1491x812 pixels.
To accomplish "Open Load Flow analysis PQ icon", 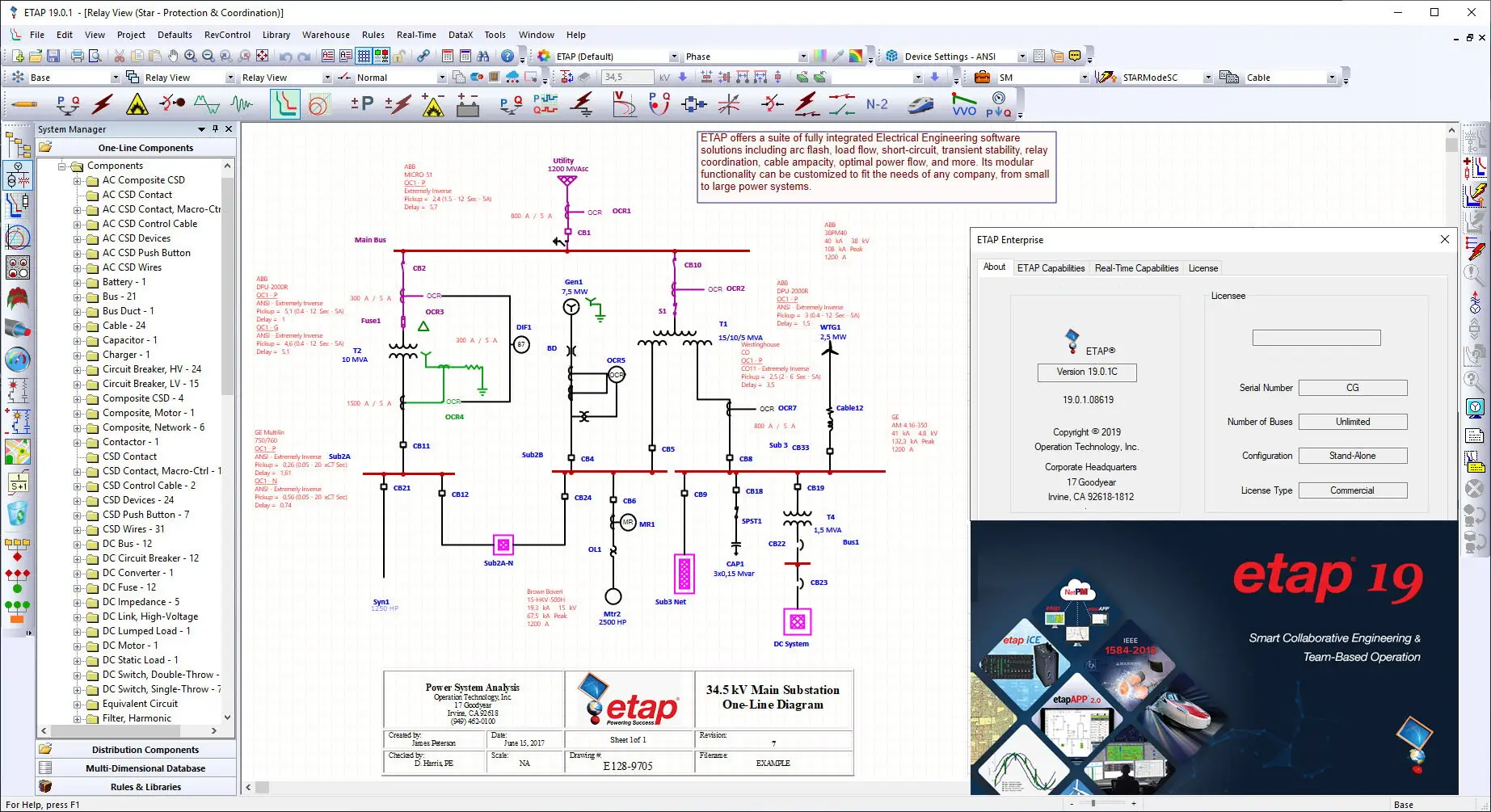I will click(68, 104).
